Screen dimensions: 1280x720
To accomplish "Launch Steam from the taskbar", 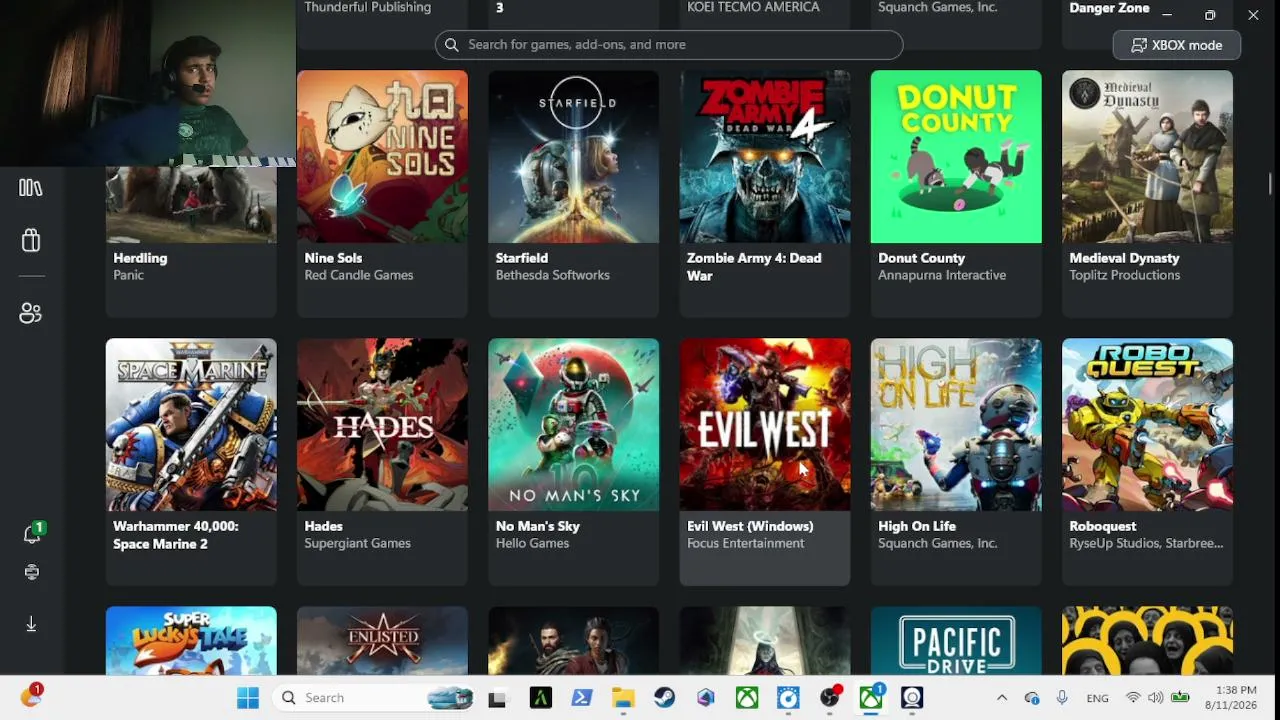I will tap(665, 698).
